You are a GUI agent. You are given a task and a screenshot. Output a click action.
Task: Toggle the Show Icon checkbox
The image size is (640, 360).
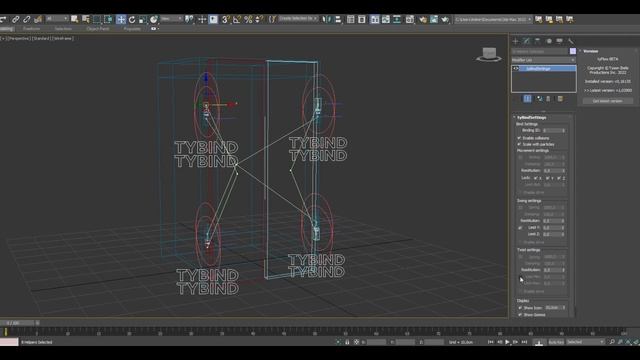(520, 308)
